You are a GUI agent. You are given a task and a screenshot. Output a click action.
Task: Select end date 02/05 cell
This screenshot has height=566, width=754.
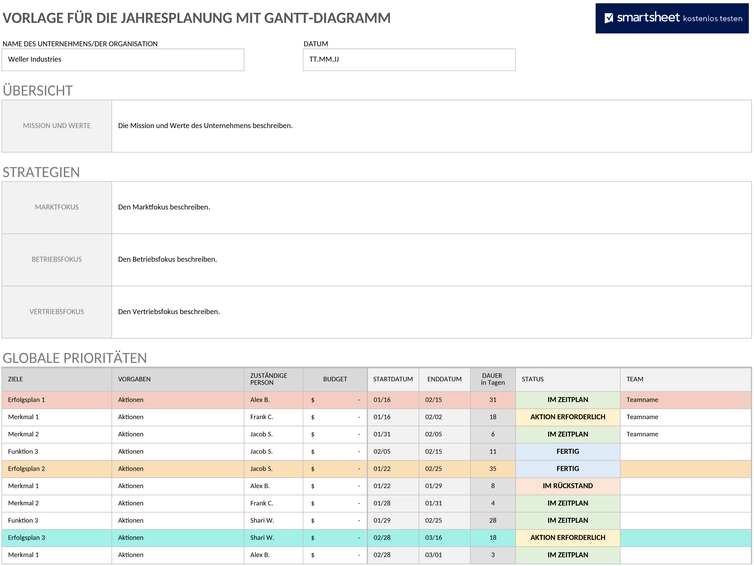(444, 435)
